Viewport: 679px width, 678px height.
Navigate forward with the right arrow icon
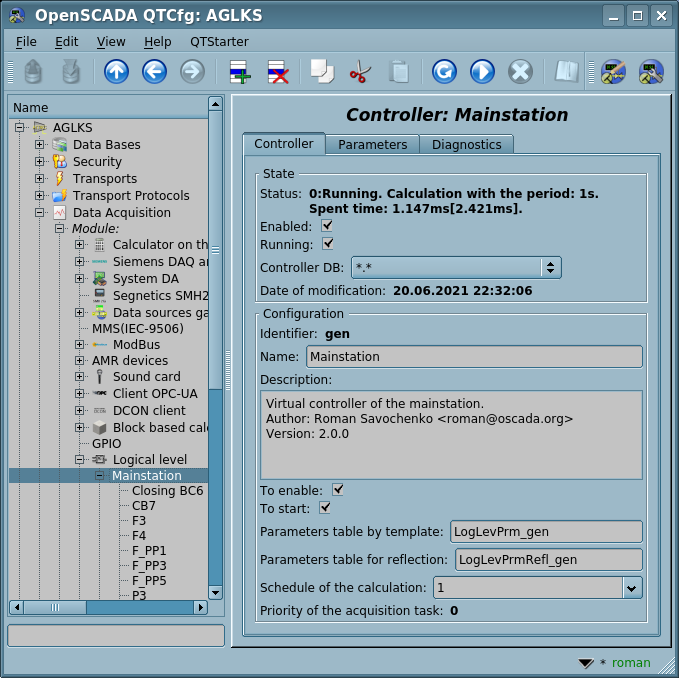[x=192, y=71]
